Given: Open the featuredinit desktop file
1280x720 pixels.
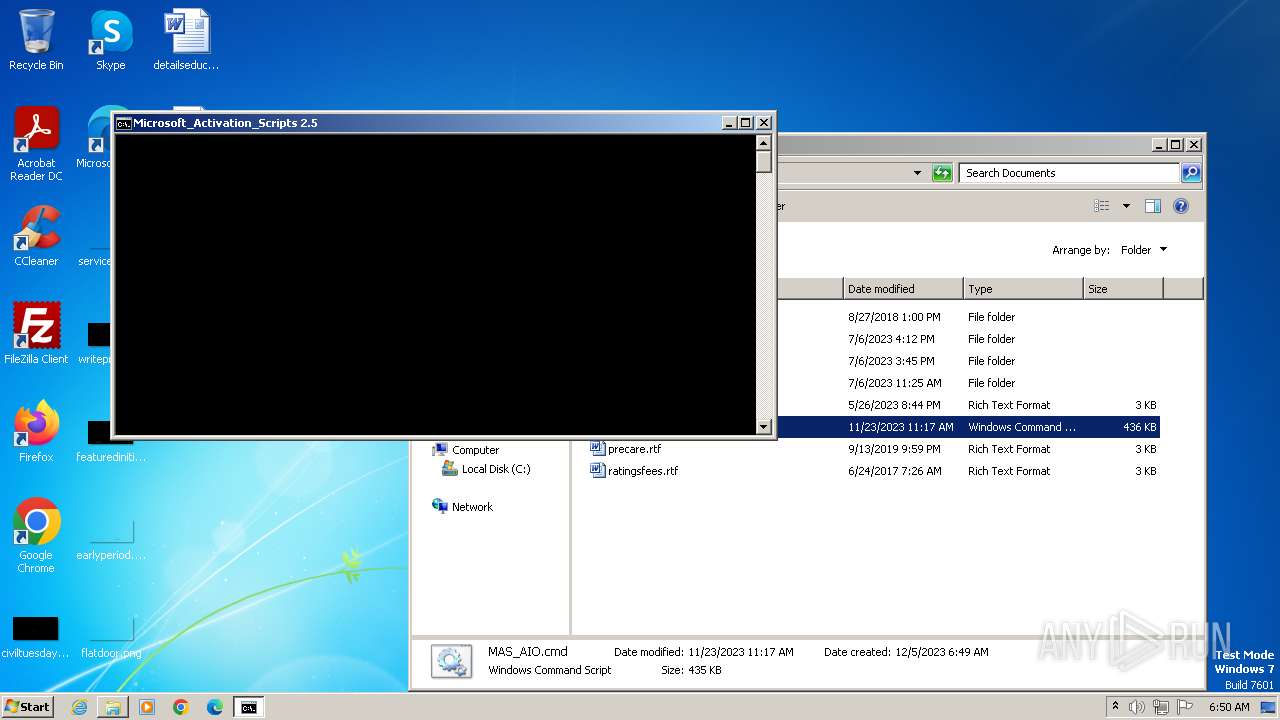Looking at the screenshot, I should pyautogui.click(x=110, y=441).
